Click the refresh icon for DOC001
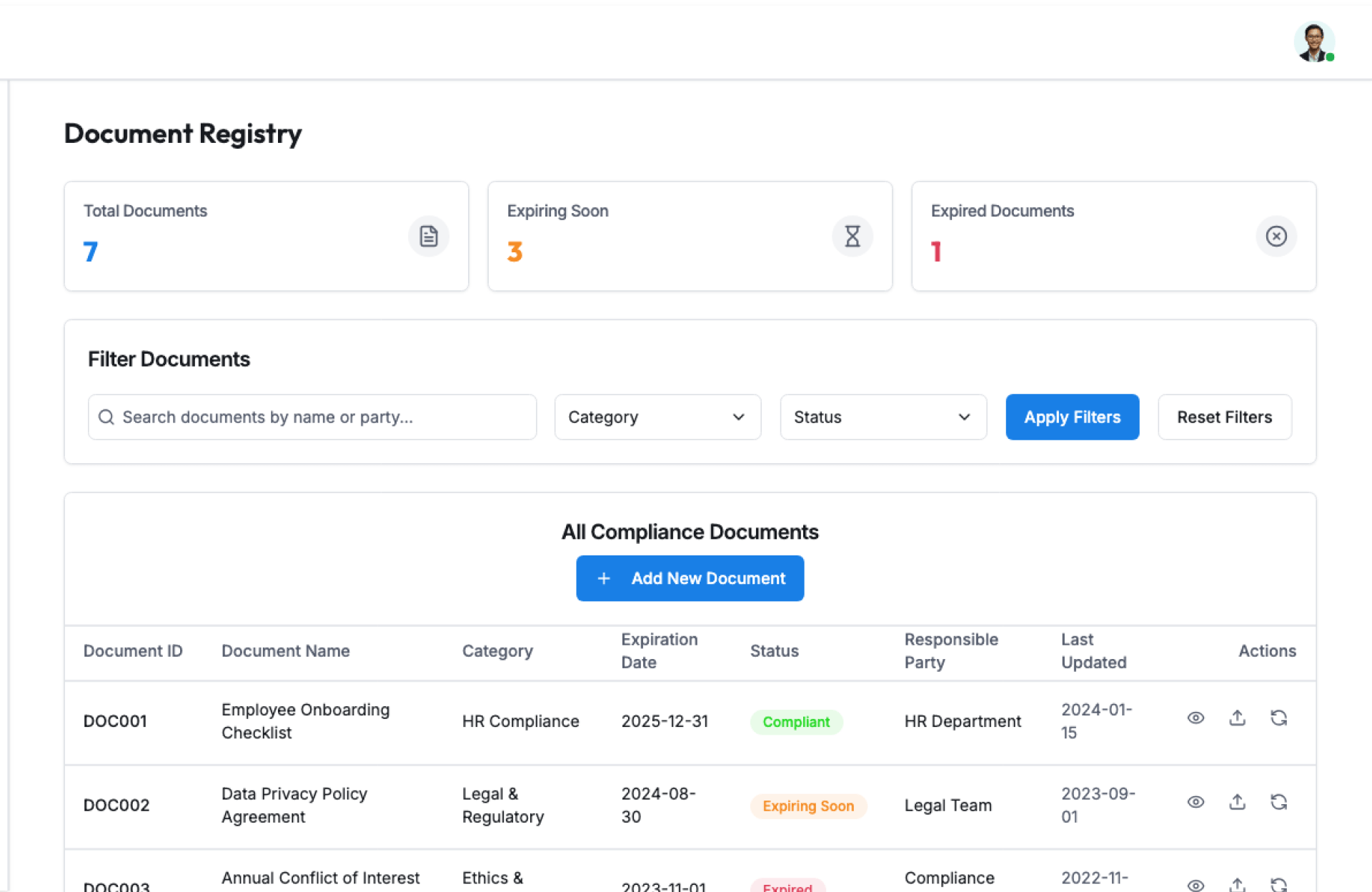1372x892 pixels. tap(1278, 718)
